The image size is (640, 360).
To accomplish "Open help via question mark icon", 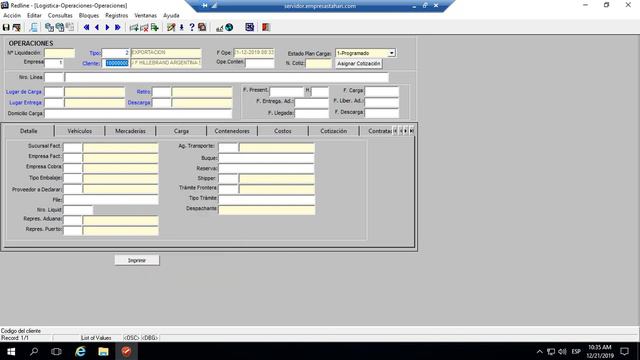I will pyautogui.click(x=192, y=27).
